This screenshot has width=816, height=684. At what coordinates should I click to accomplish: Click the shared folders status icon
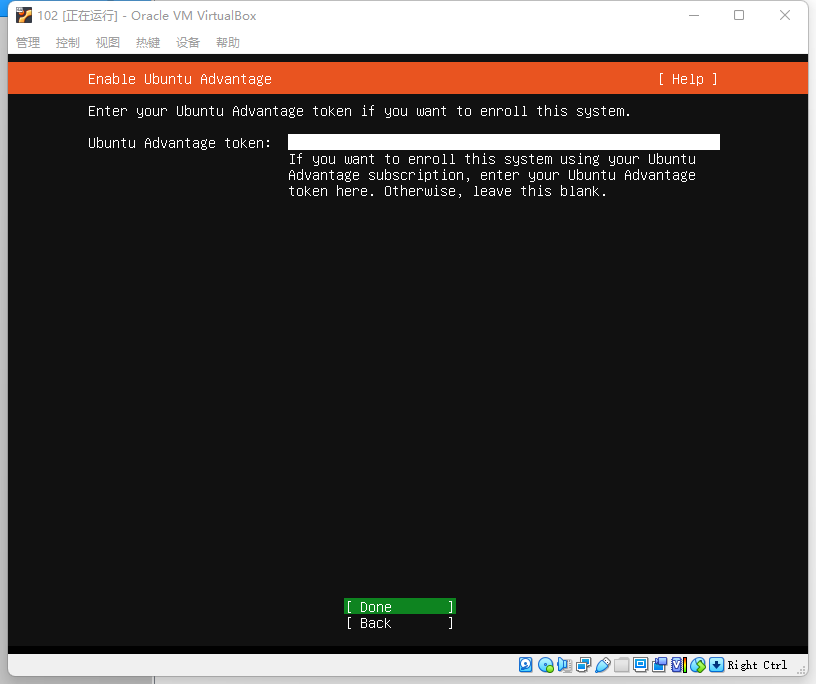tap(621, 665)
